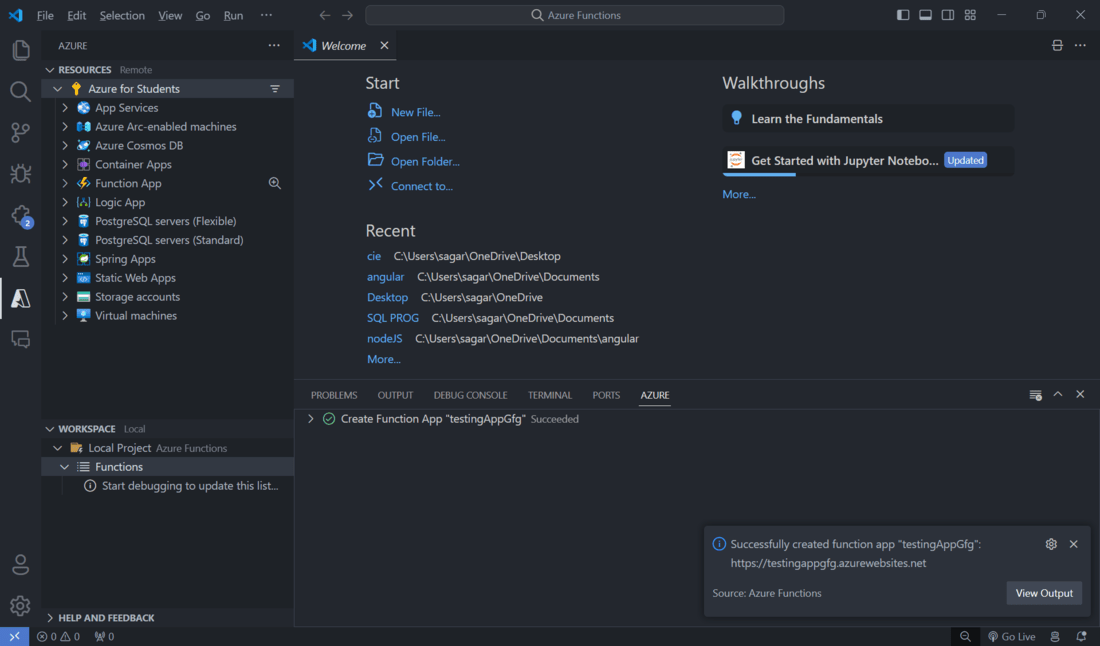1100x646 pixels.
Task: Open the Search view in activity bar
Action: [20, 91]
